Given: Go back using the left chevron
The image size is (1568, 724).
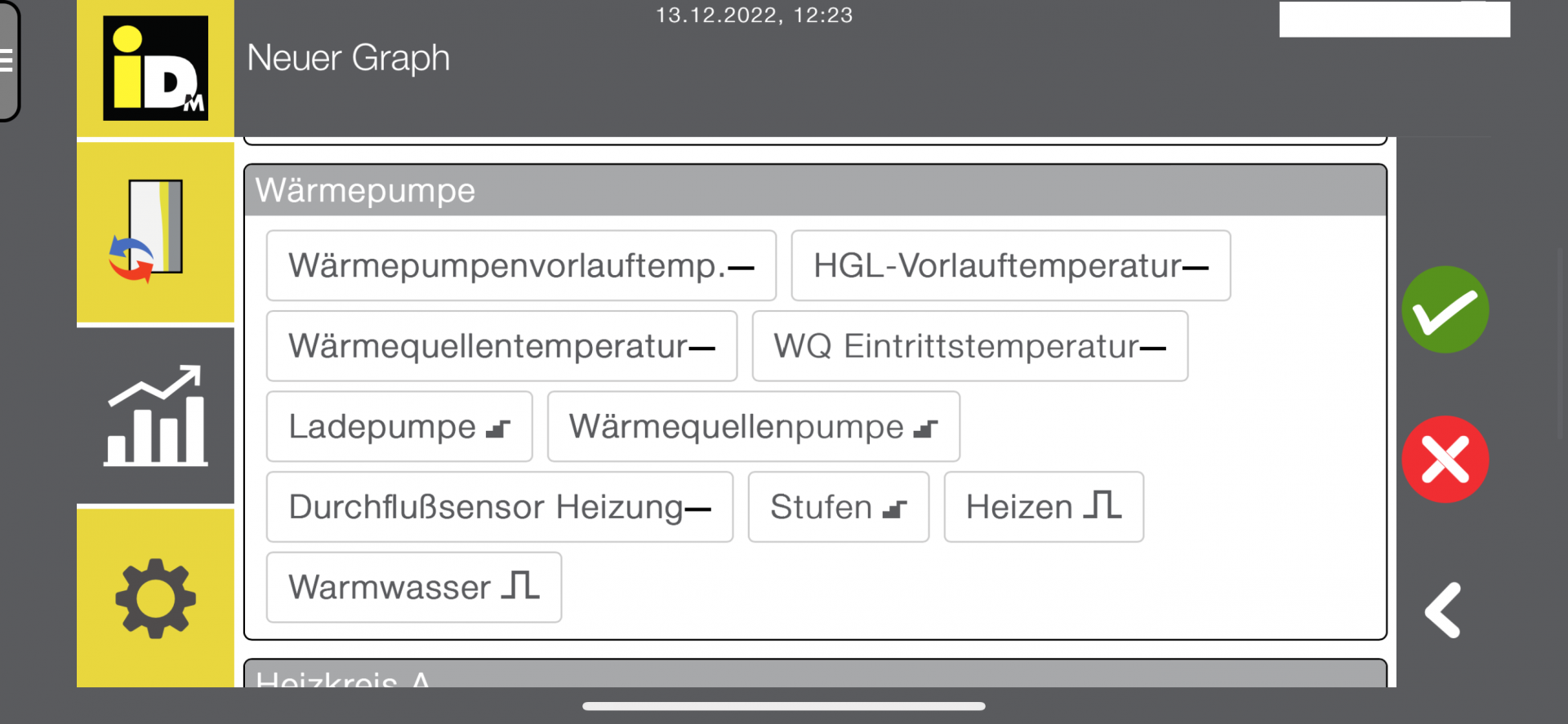Looking at the screenshot, I should click(1443, 610).
